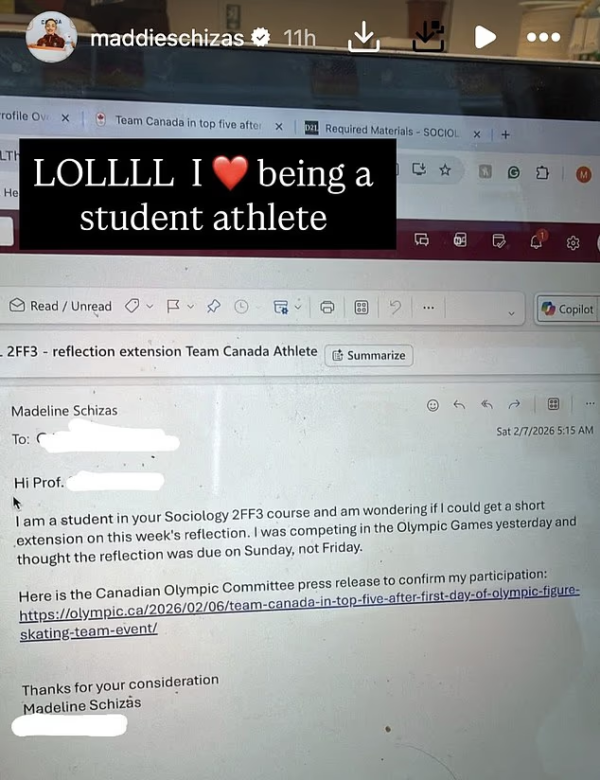Print the email using printer icon
The width and height of the screenshot is (600, 780).
pyautogui.click(x=327, y=307)
